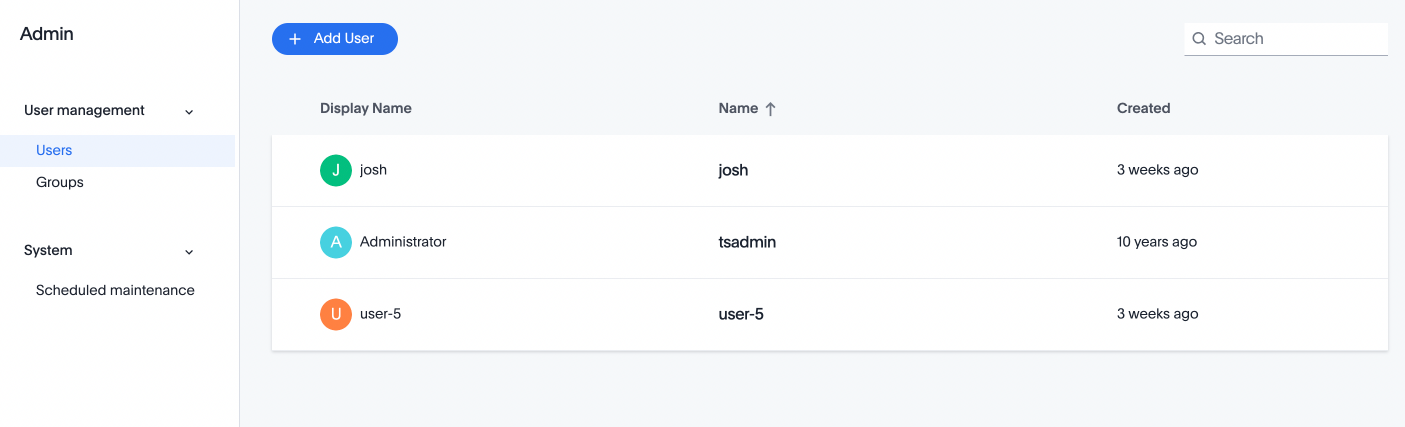
Task: Open Scheduled maintenance in sidebar
Action: pos(115,291)
